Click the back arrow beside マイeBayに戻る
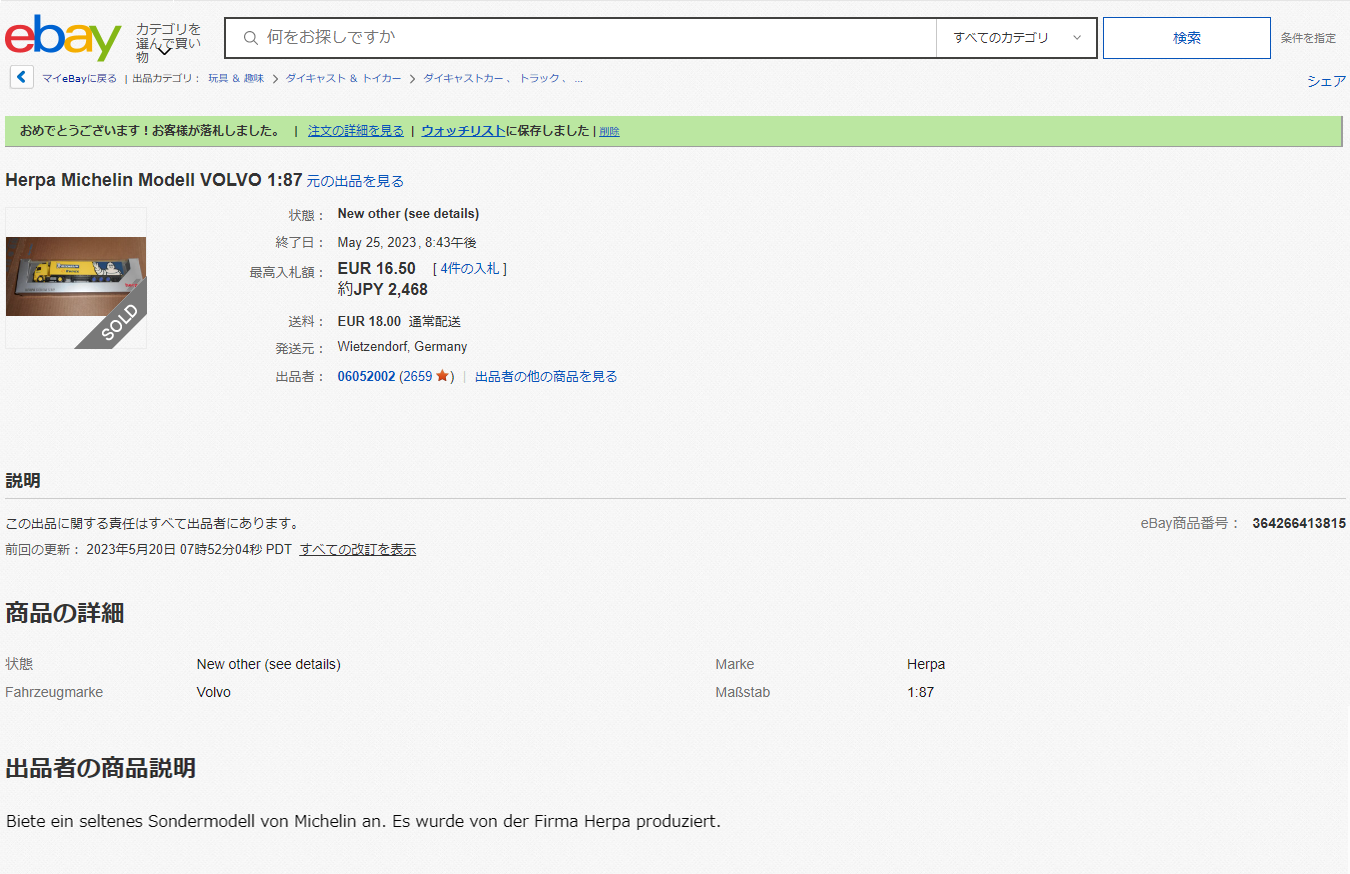Image resolution: width=1350 pixels, height=874 pixels. click(x=21, y=77)
